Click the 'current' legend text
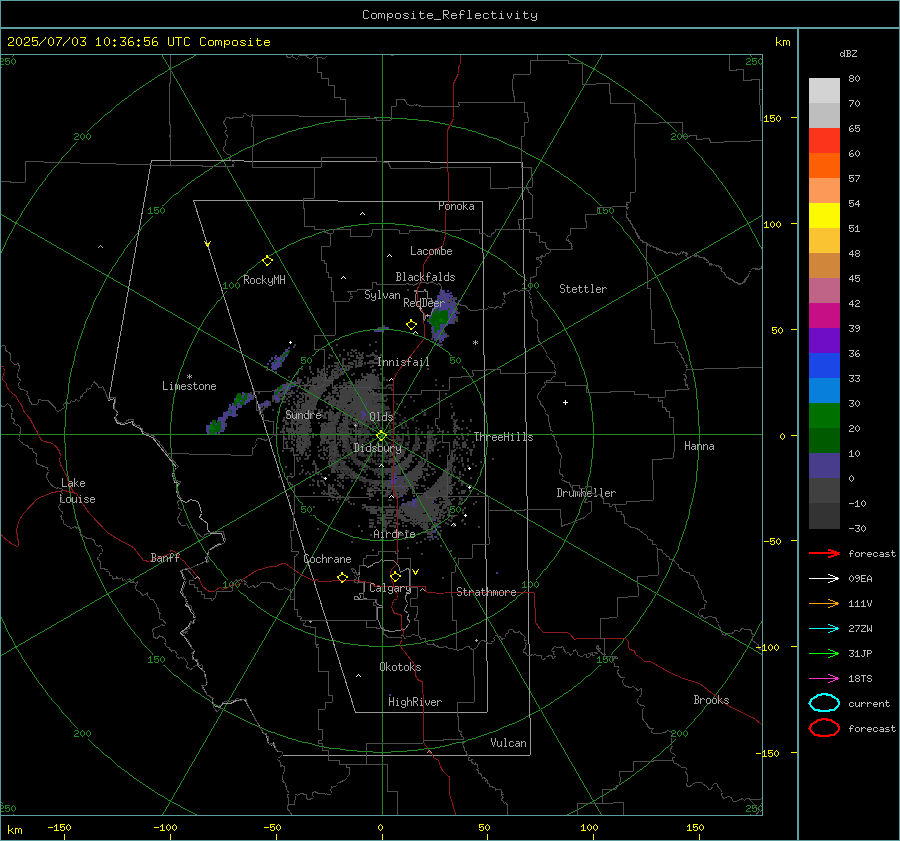 click(869, 703)
